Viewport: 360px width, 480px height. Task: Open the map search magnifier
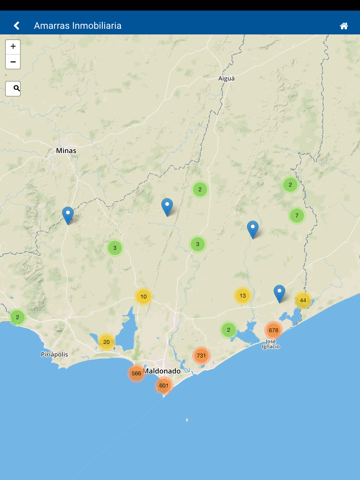13,89
